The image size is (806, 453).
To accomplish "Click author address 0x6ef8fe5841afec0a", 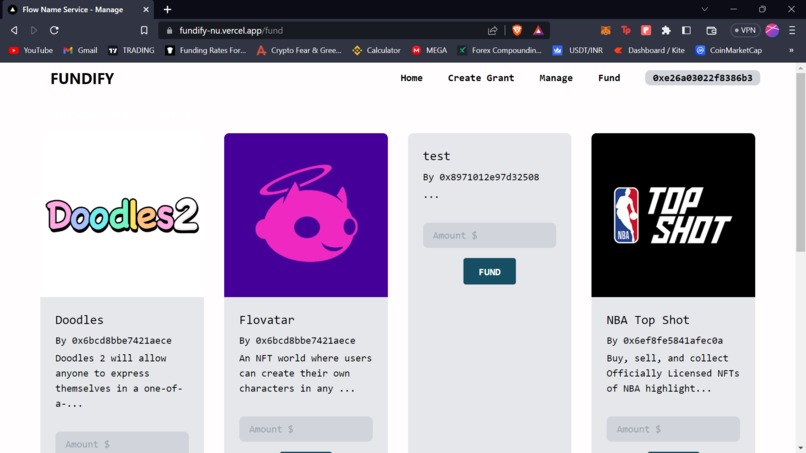I will point(673,340).
